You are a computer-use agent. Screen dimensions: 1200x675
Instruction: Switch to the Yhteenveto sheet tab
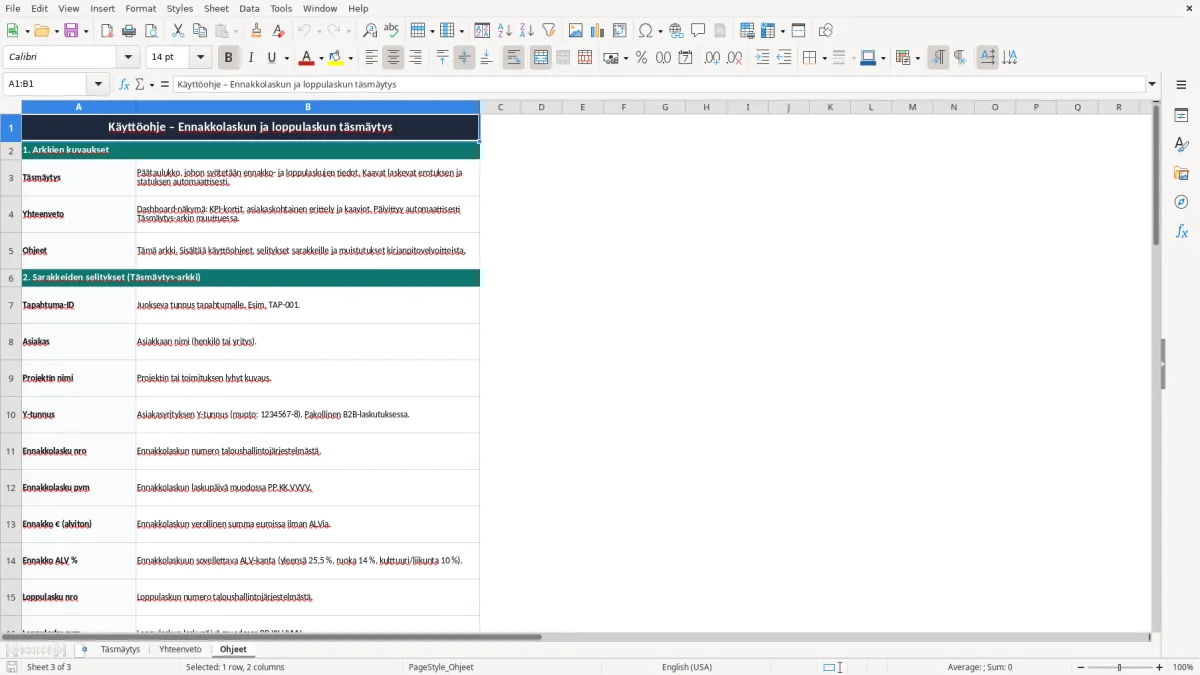click(x=180, y=649)
